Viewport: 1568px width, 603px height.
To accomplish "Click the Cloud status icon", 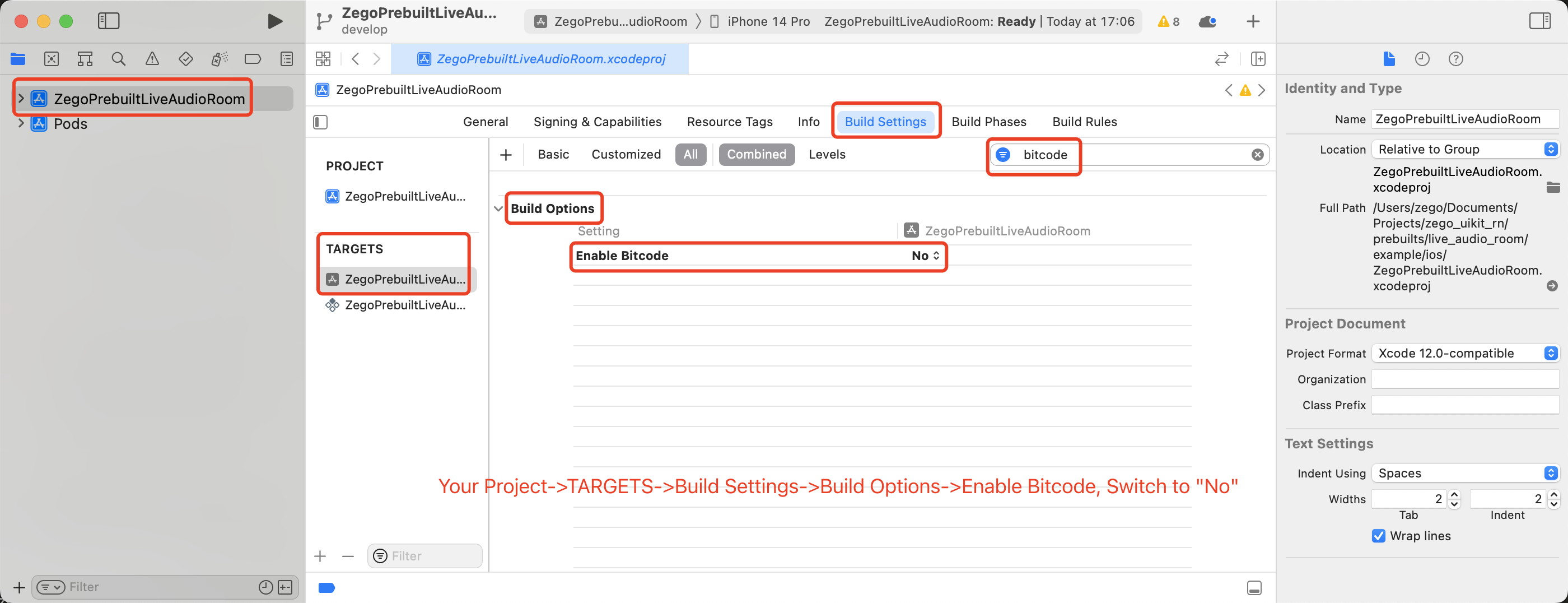I will pos(1208,22).
